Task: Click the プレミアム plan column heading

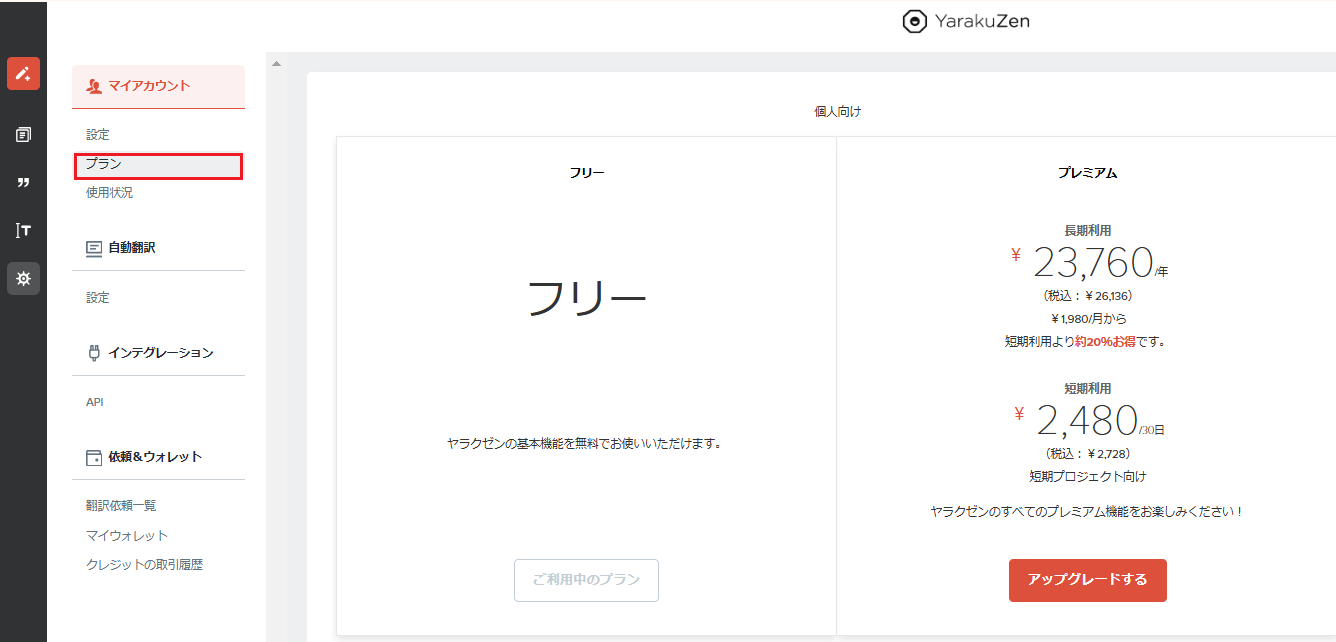Action: [x=1087, y=173]
